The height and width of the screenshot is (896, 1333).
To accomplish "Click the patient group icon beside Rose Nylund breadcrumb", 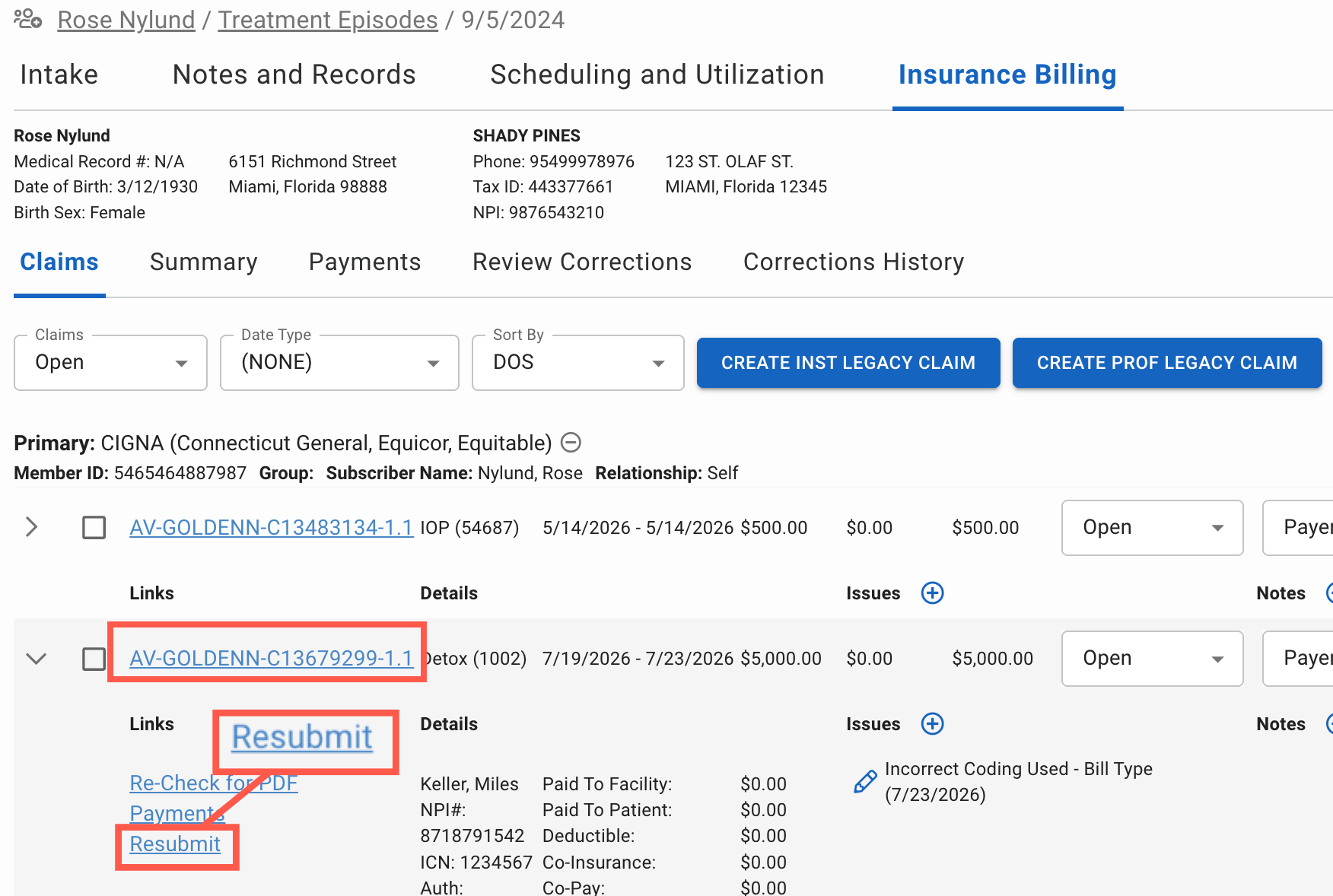I will 28,19.
